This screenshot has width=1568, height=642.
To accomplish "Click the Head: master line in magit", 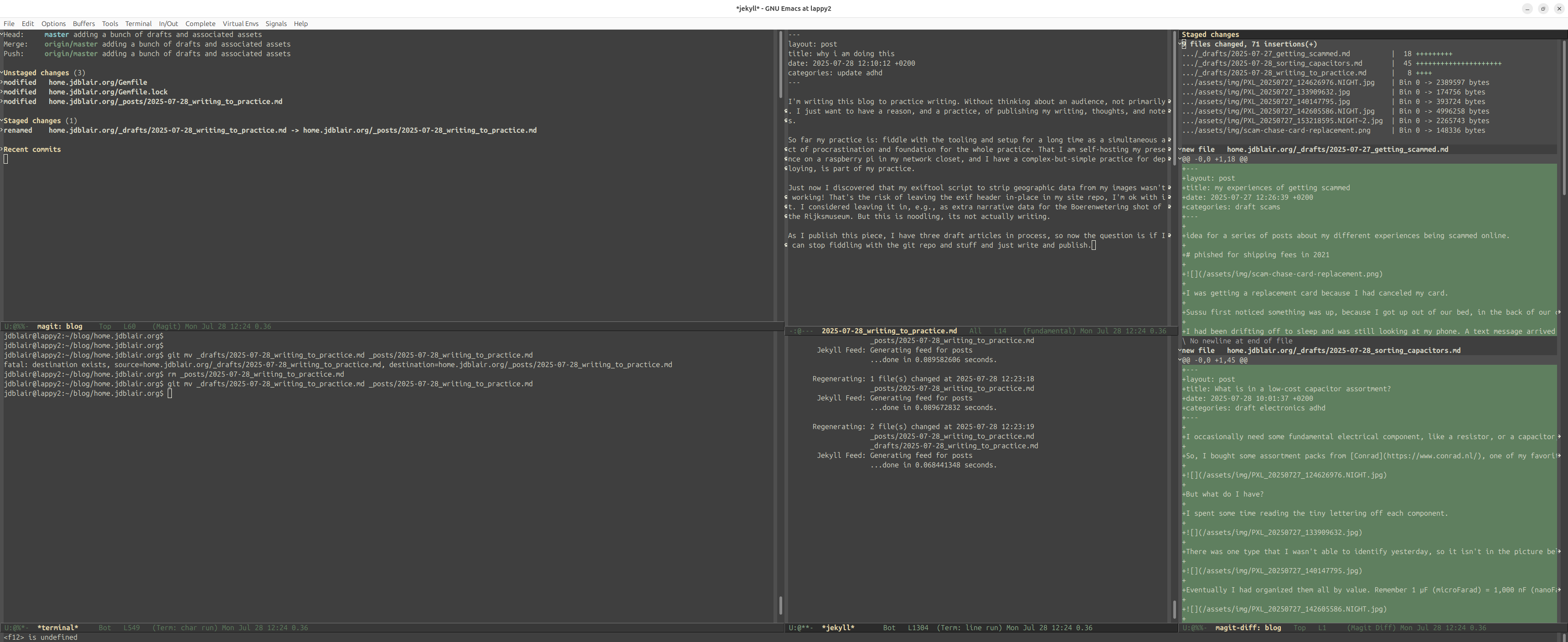I will click(x=133, y=35).
